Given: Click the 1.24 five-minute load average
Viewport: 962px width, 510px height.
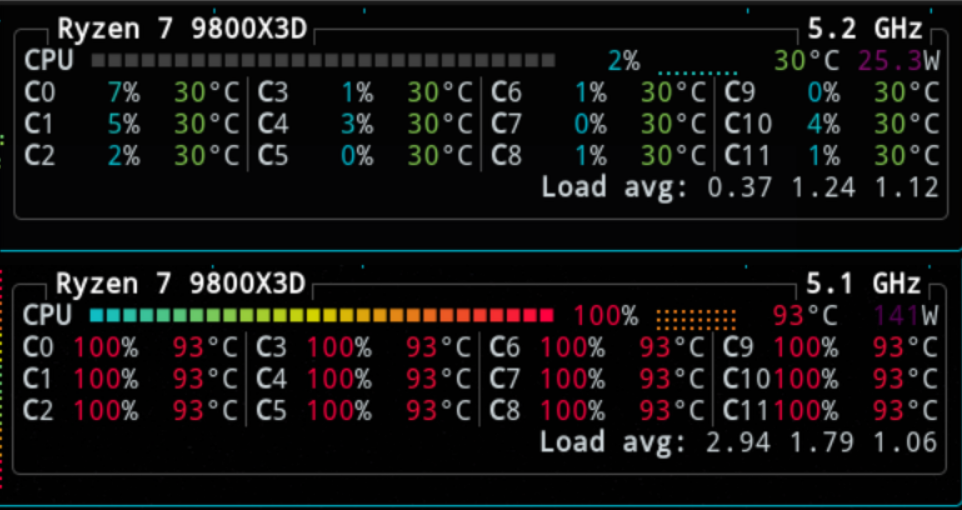Looking at the screenshot, I should tap(823, 187).
